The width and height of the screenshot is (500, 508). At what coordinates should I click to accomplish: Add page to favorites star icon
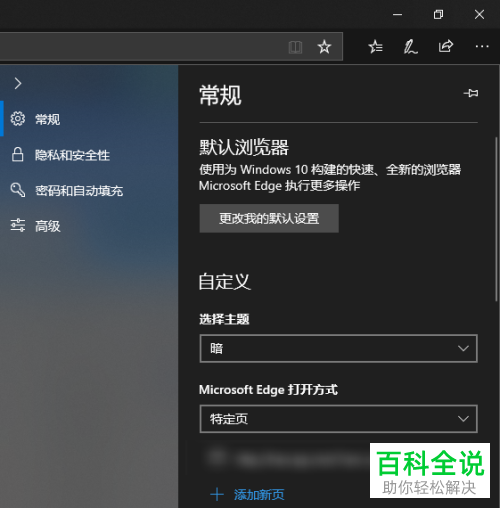point(324,47)
